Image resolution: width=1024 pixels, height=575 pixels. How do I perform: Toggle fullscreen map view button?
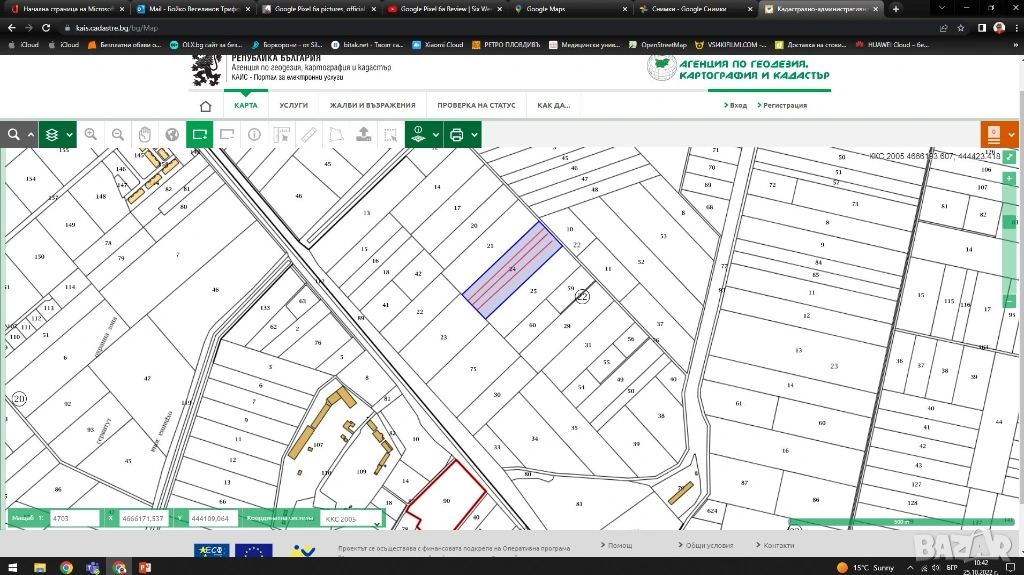pos(1010,157)
